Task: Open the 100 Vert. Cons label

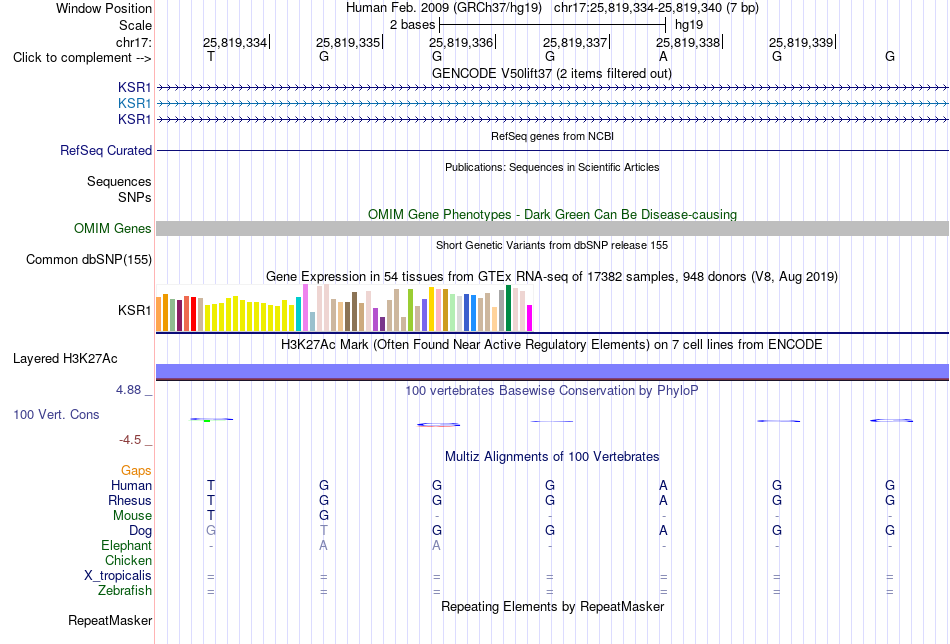Action: (56, 414)
